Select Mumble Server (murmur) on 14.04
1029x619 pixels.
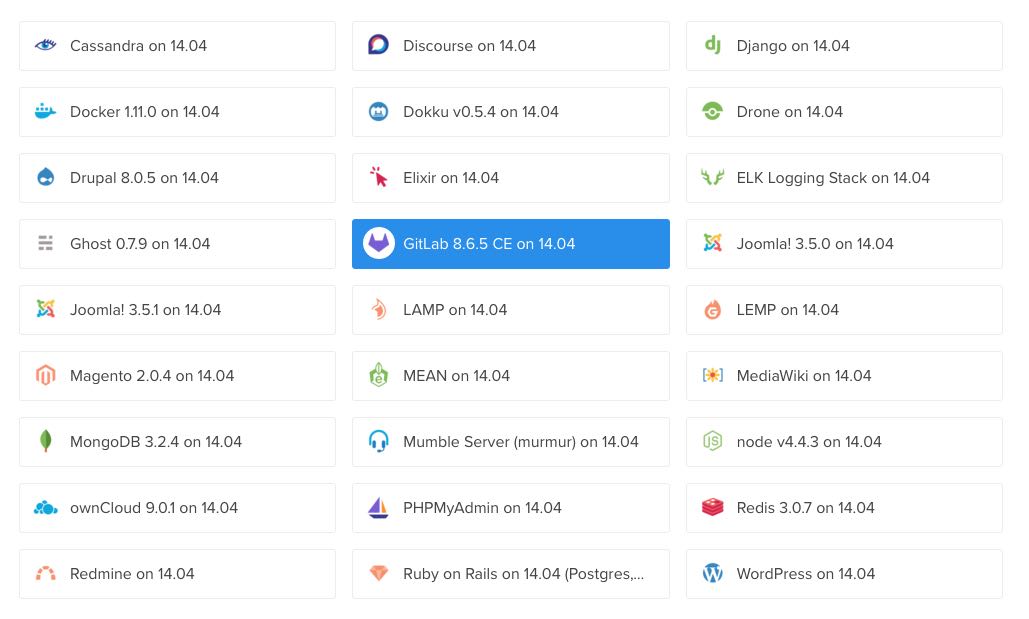pyautogui.click(x=511, y=442)
